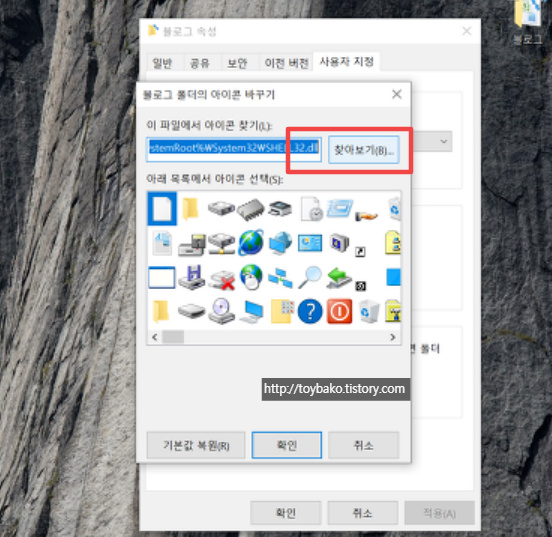
Task: Select the 5.25-inch floppy drive icon
Action: coord(192,245)
